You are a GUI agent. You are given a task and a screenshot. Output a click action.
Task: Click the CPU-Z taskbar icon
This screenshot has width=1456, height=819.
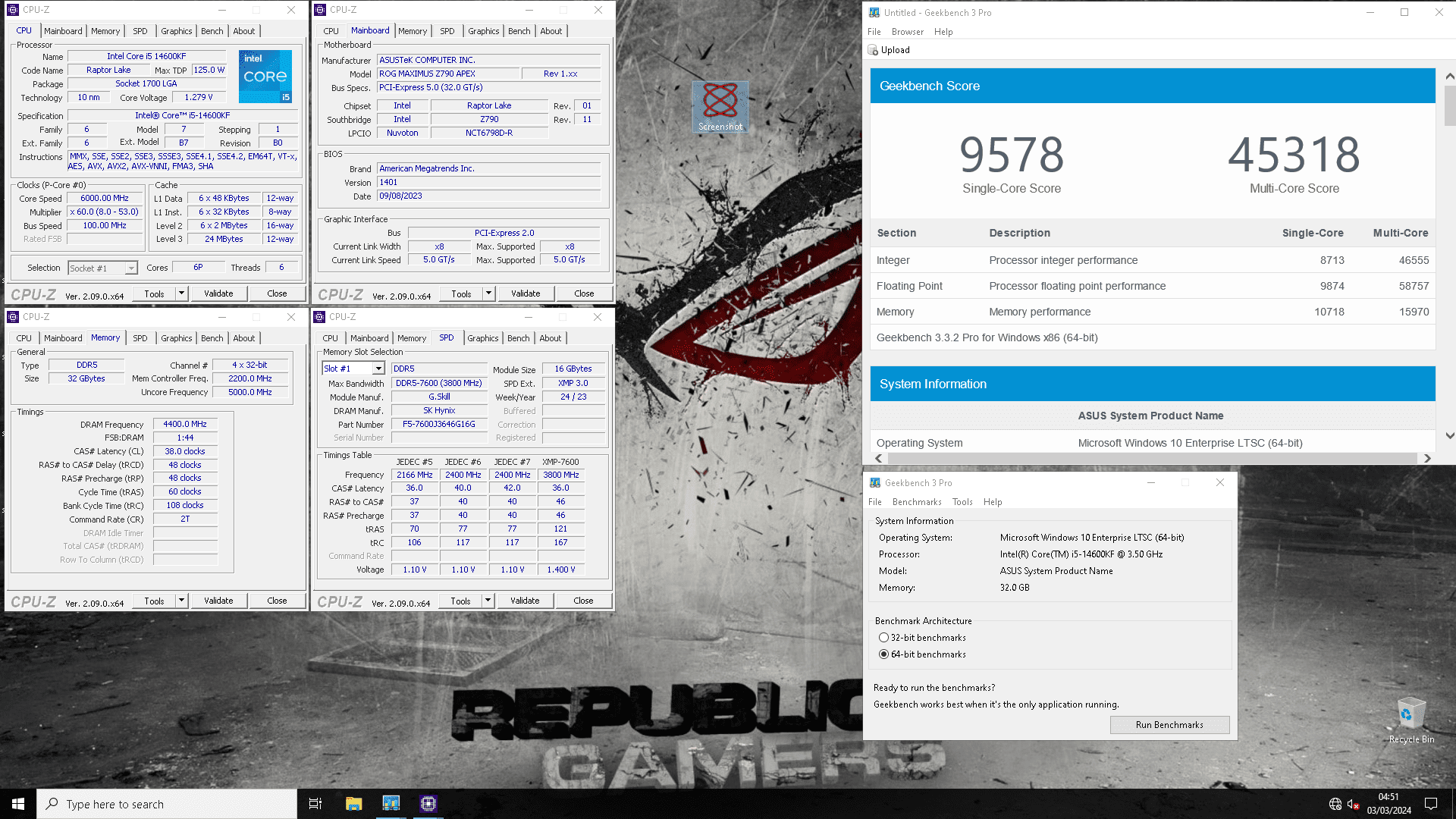point(428,804)
